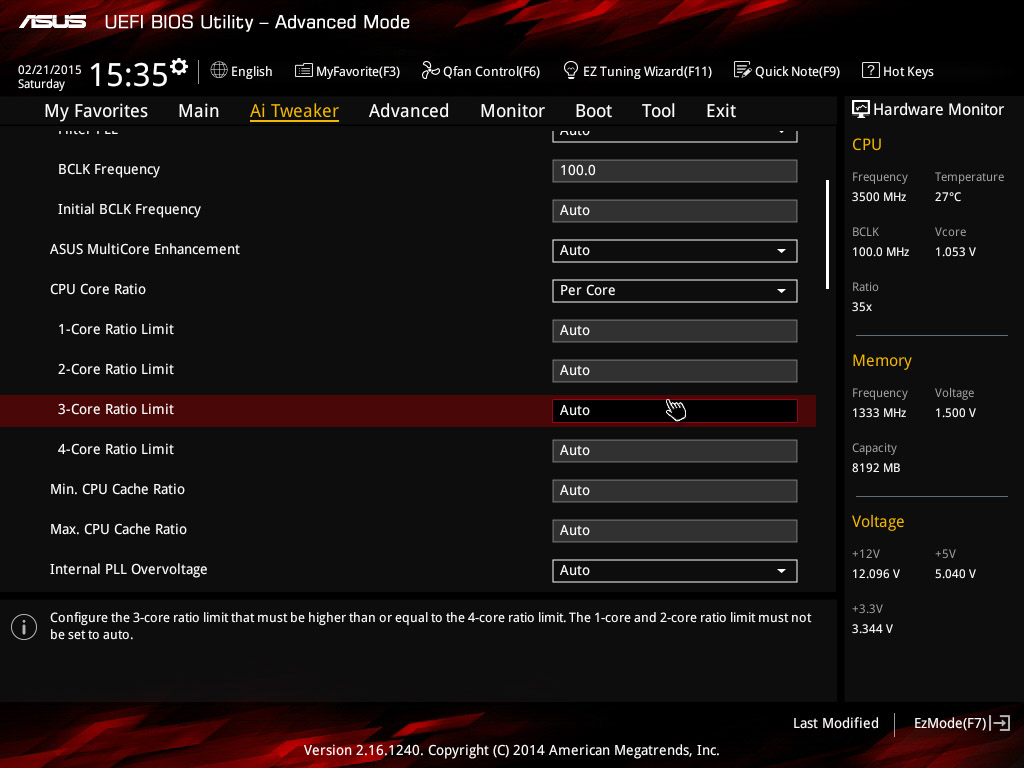The width and height of the screenshot is (1024, 768).
Task: Select the 1-Core Ratio Limit label
Action: [x=116, y=329]
